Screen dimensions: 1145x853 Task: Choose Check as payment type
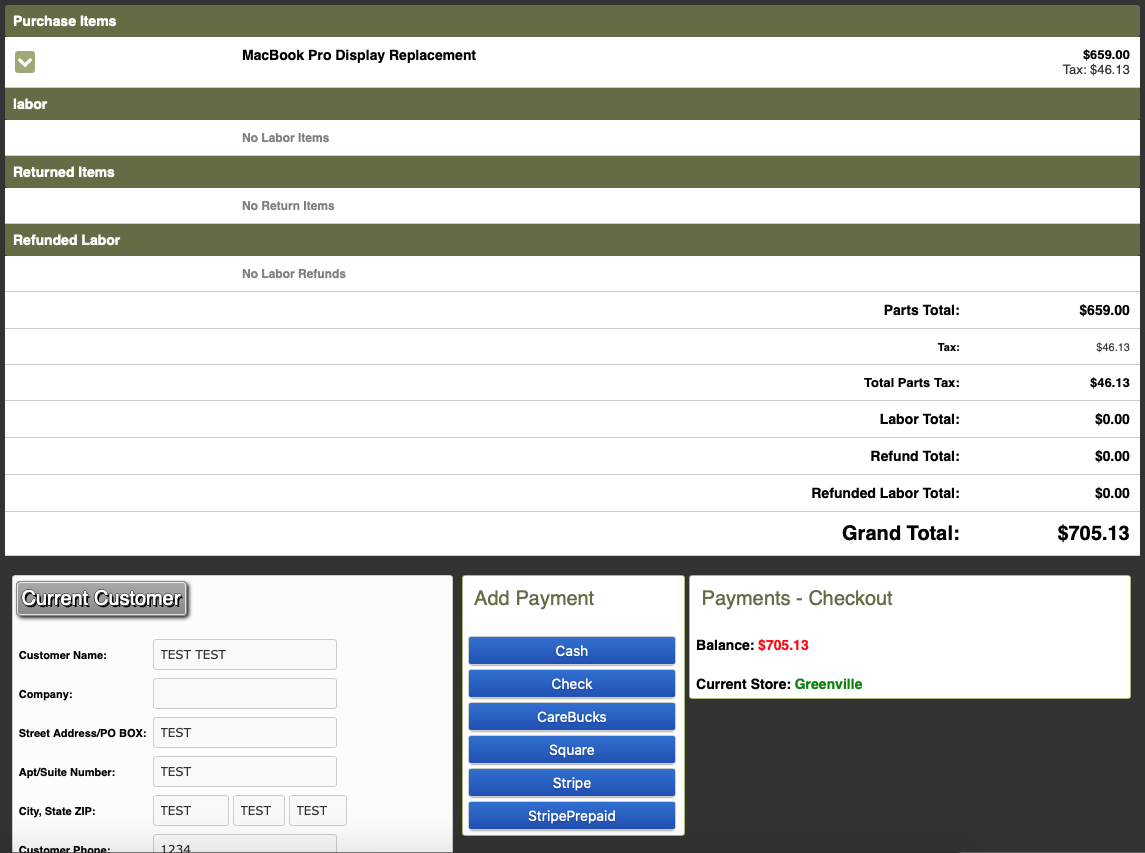point(571,684)
